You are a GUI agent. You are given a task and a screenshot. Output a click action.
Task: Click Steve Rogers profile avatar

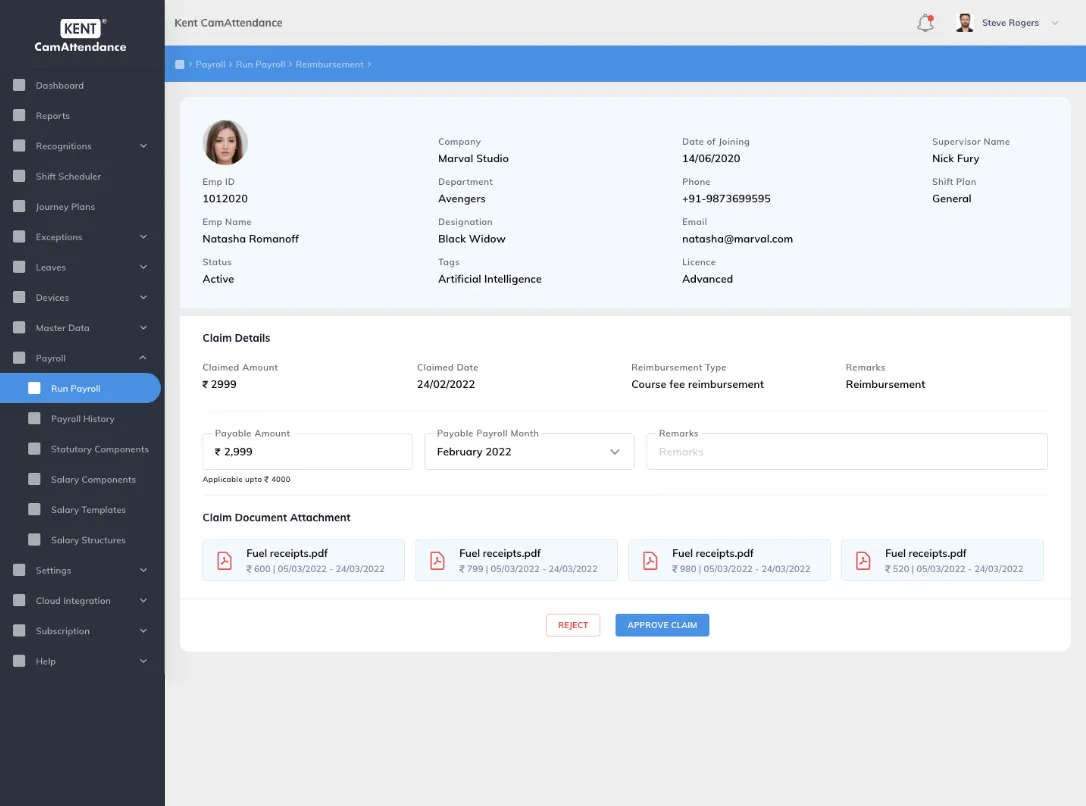[964, 23]
